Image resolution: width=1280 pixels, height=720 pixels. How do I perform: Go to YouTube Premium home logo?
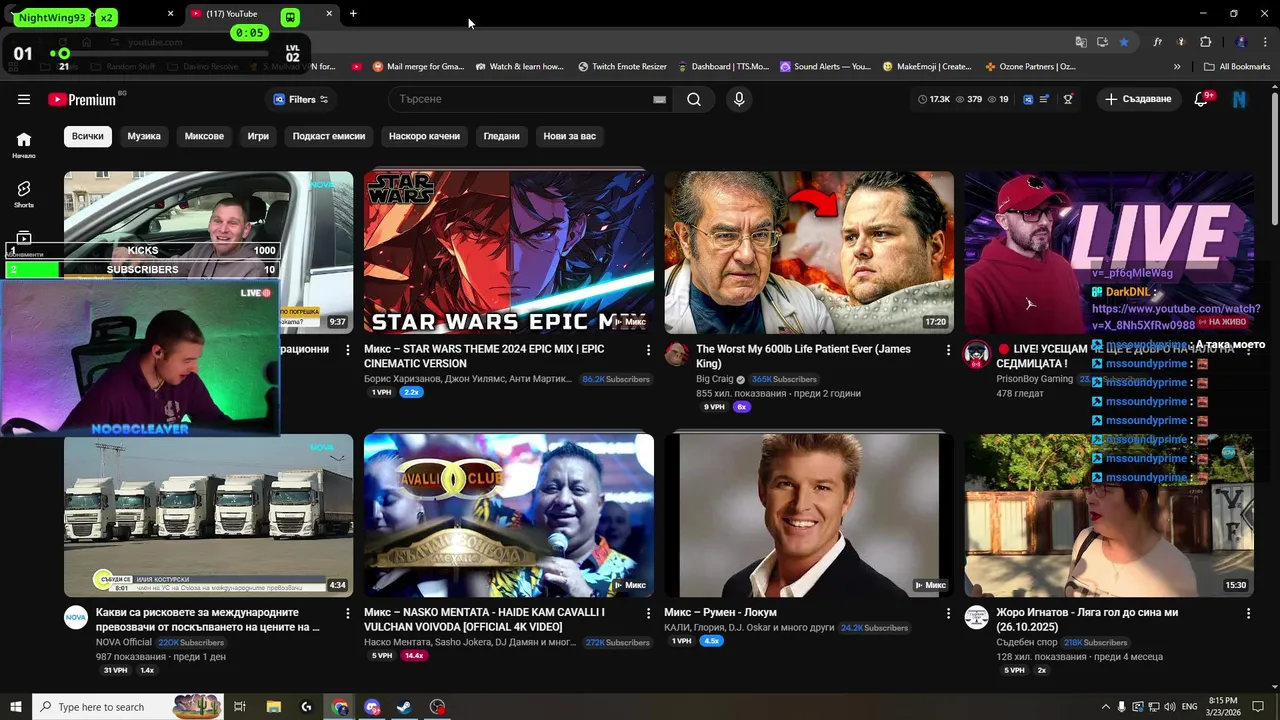click(82, 99)
